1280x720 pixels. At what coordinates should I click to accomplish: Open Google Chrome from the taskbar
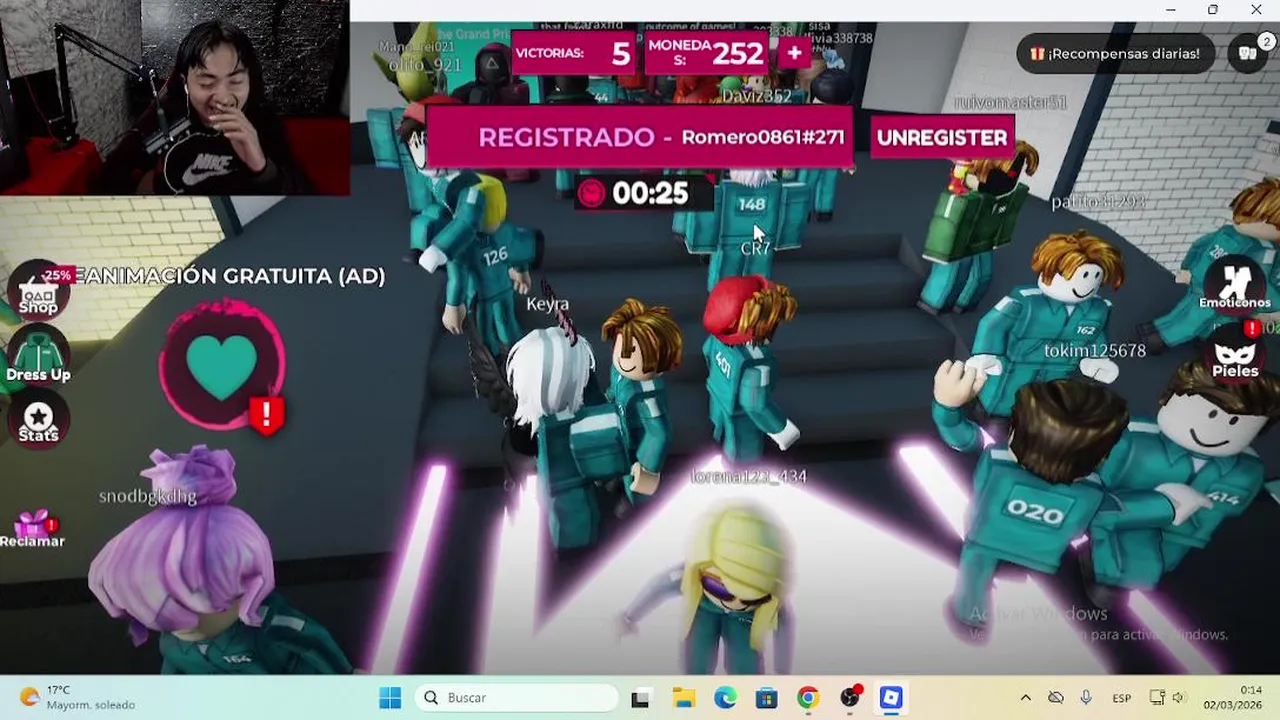coord(808,698)
